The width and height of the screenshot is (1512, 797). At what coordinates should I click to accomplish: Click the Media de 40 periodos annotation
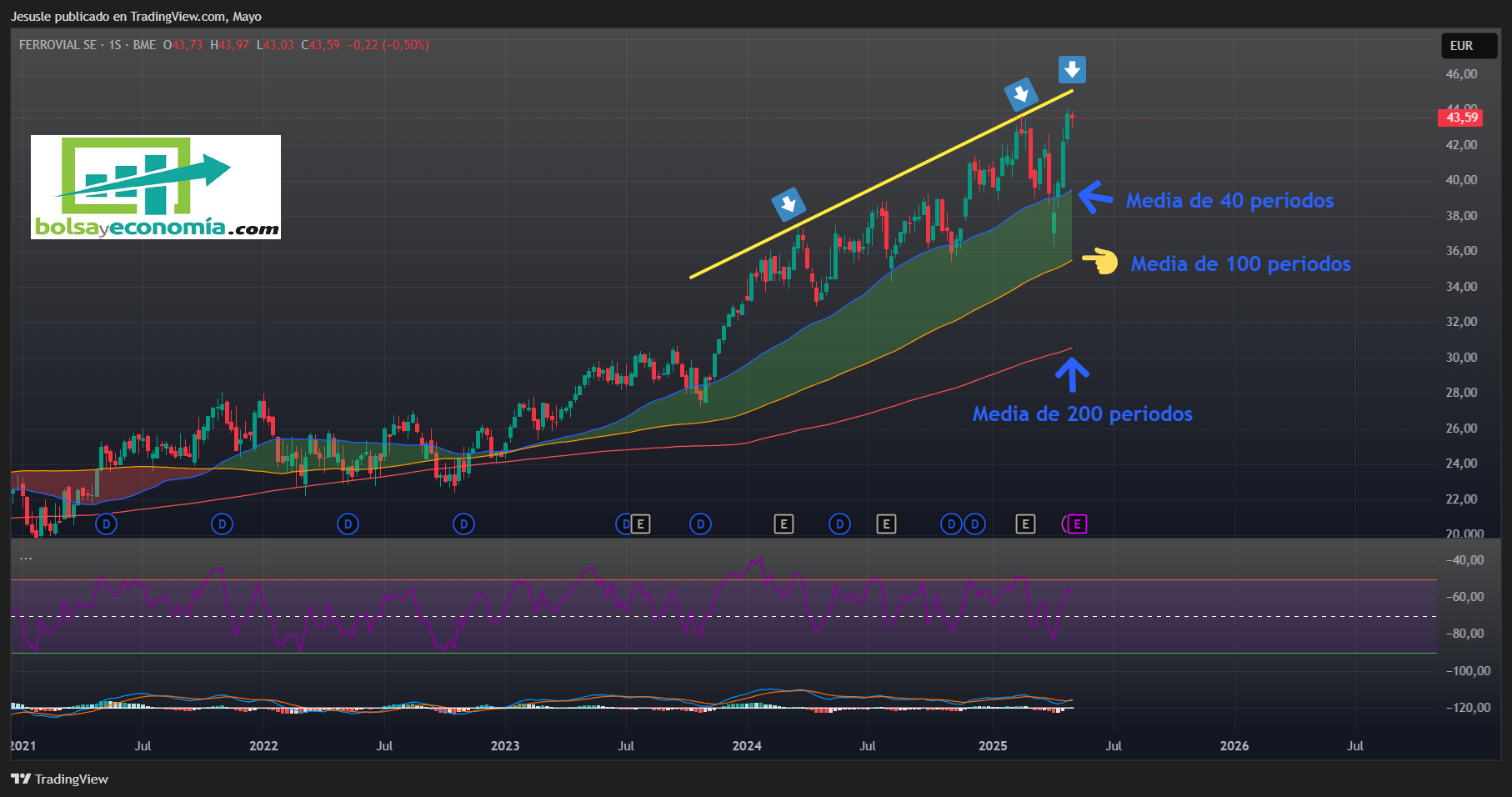coord(1229,200)
